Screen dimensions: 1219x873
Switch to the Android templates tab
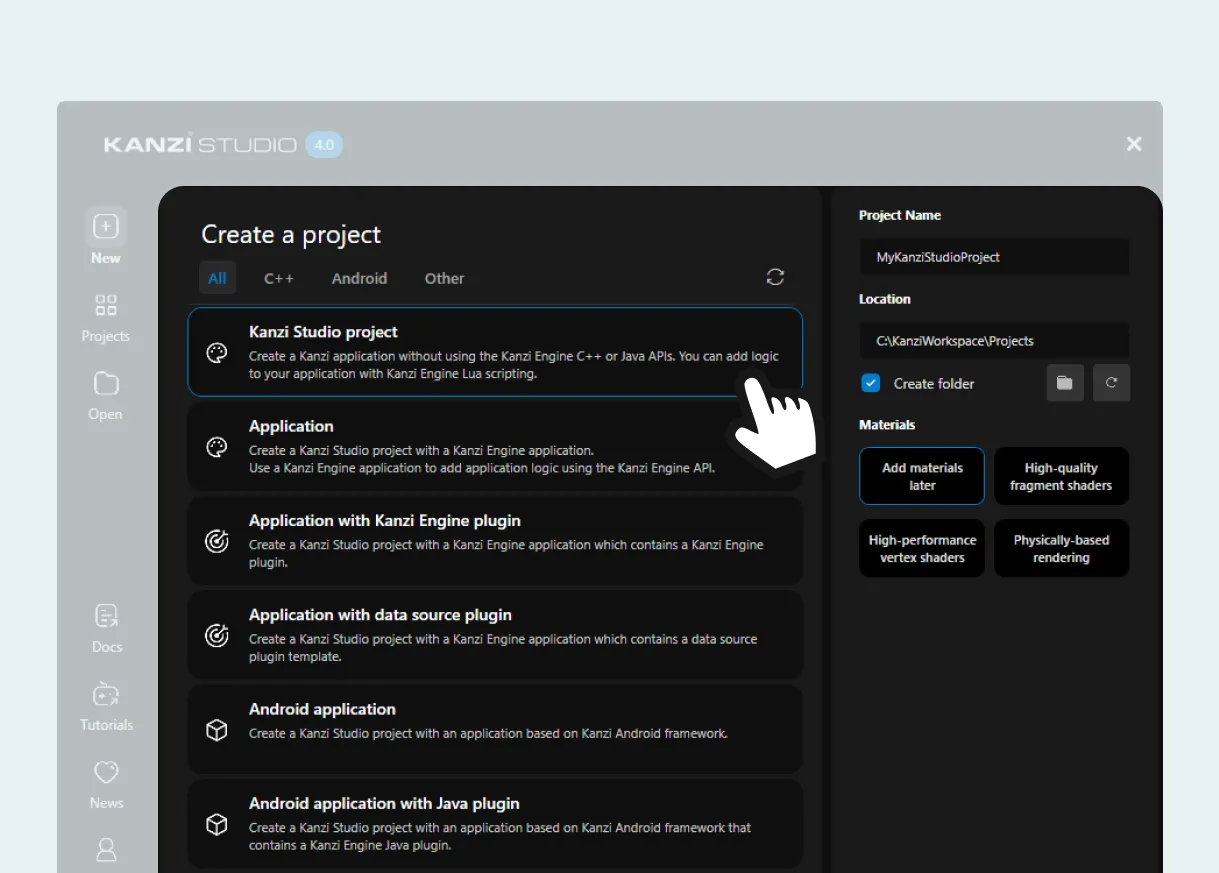[x=359, y=278]
